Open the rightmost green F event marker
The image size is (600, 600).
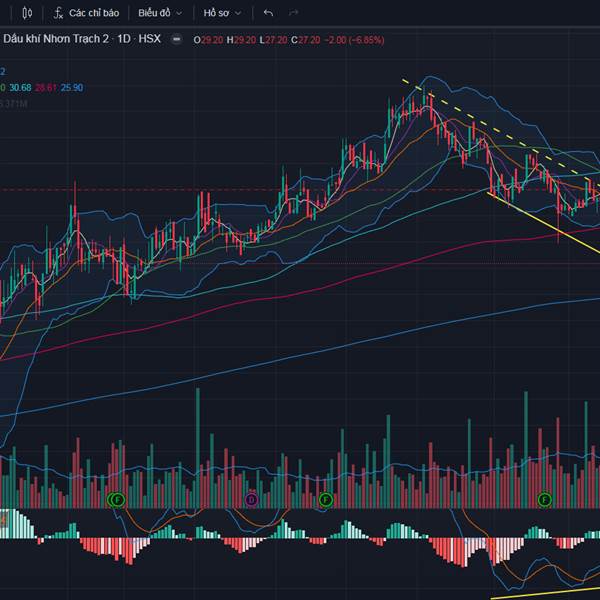(x=545, y=500)
